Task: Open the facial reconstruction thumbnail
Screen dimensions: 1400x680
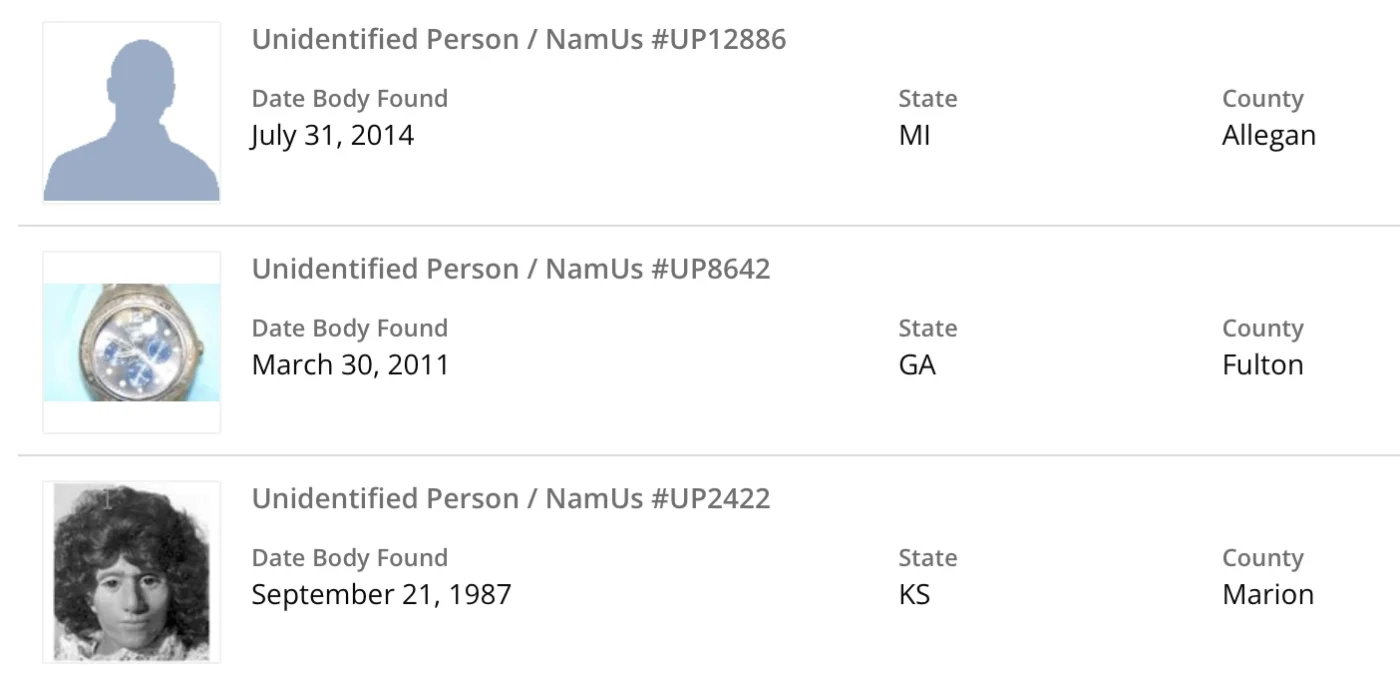Action: [131, 572]
